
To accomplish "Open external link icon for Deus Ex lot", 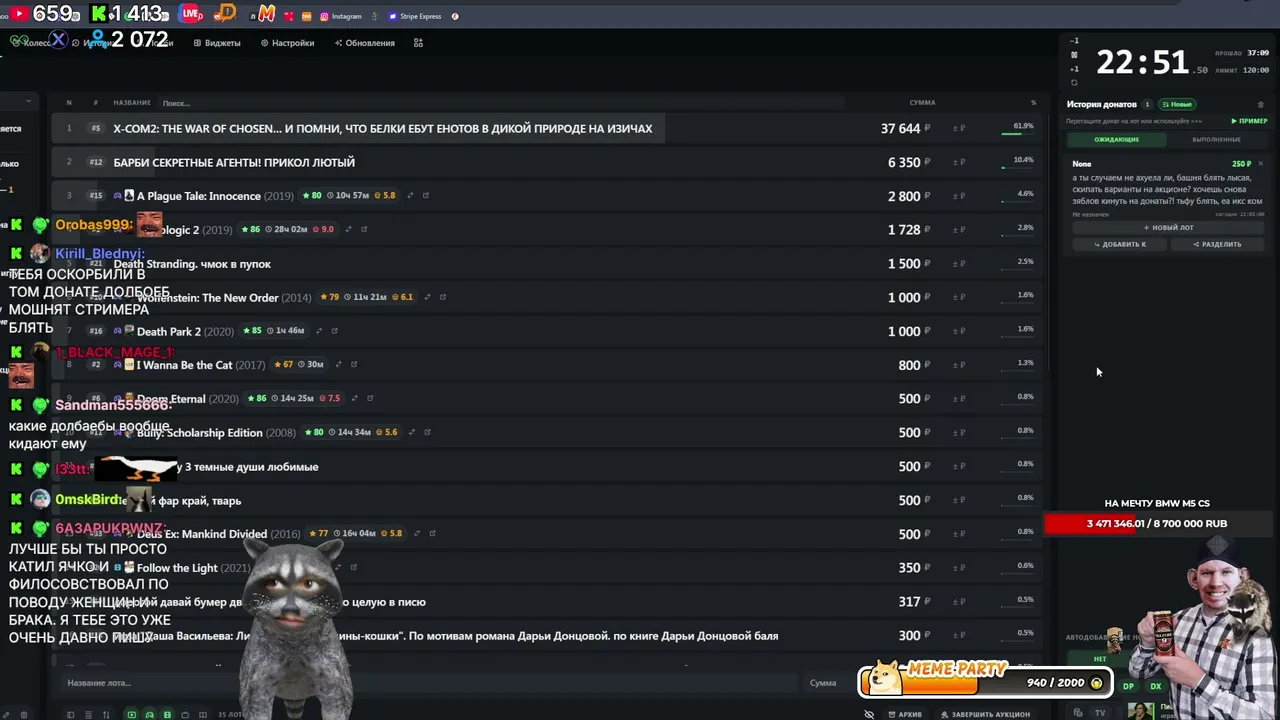I will (432, 534).
